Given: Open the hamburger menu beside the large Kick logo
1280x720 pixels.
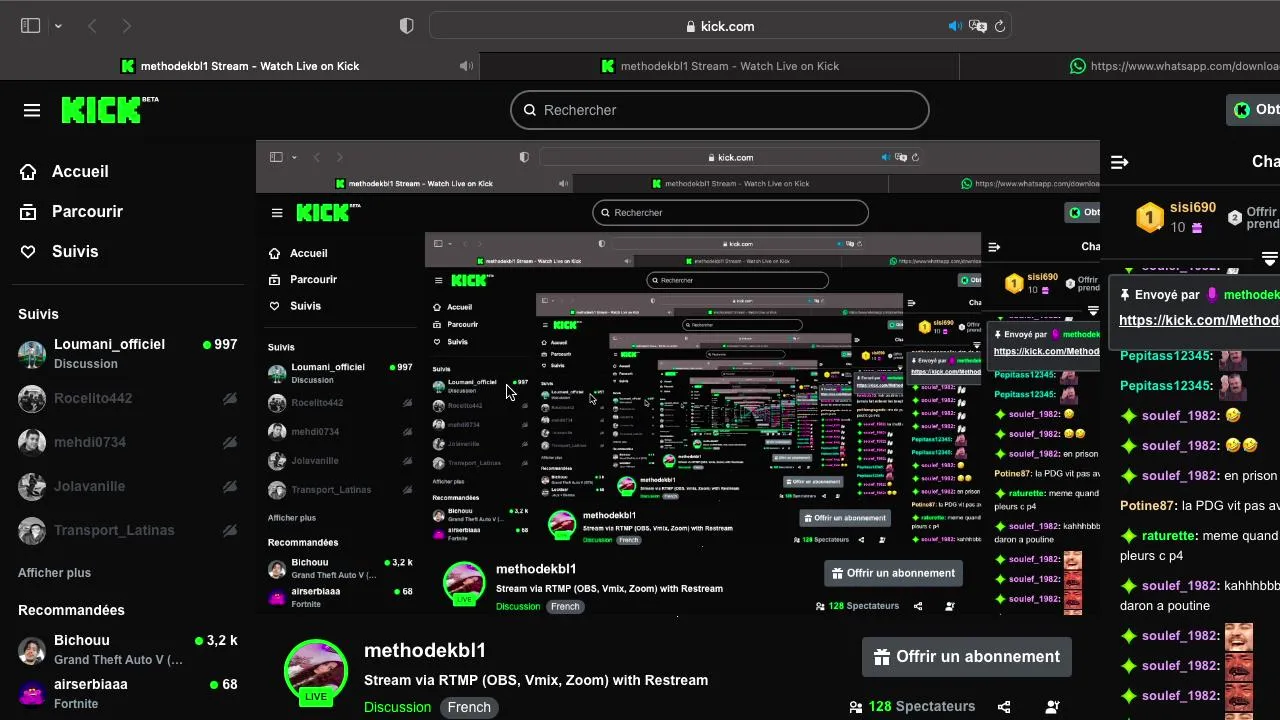Looking at the screenshot, I should pos(32,110).
